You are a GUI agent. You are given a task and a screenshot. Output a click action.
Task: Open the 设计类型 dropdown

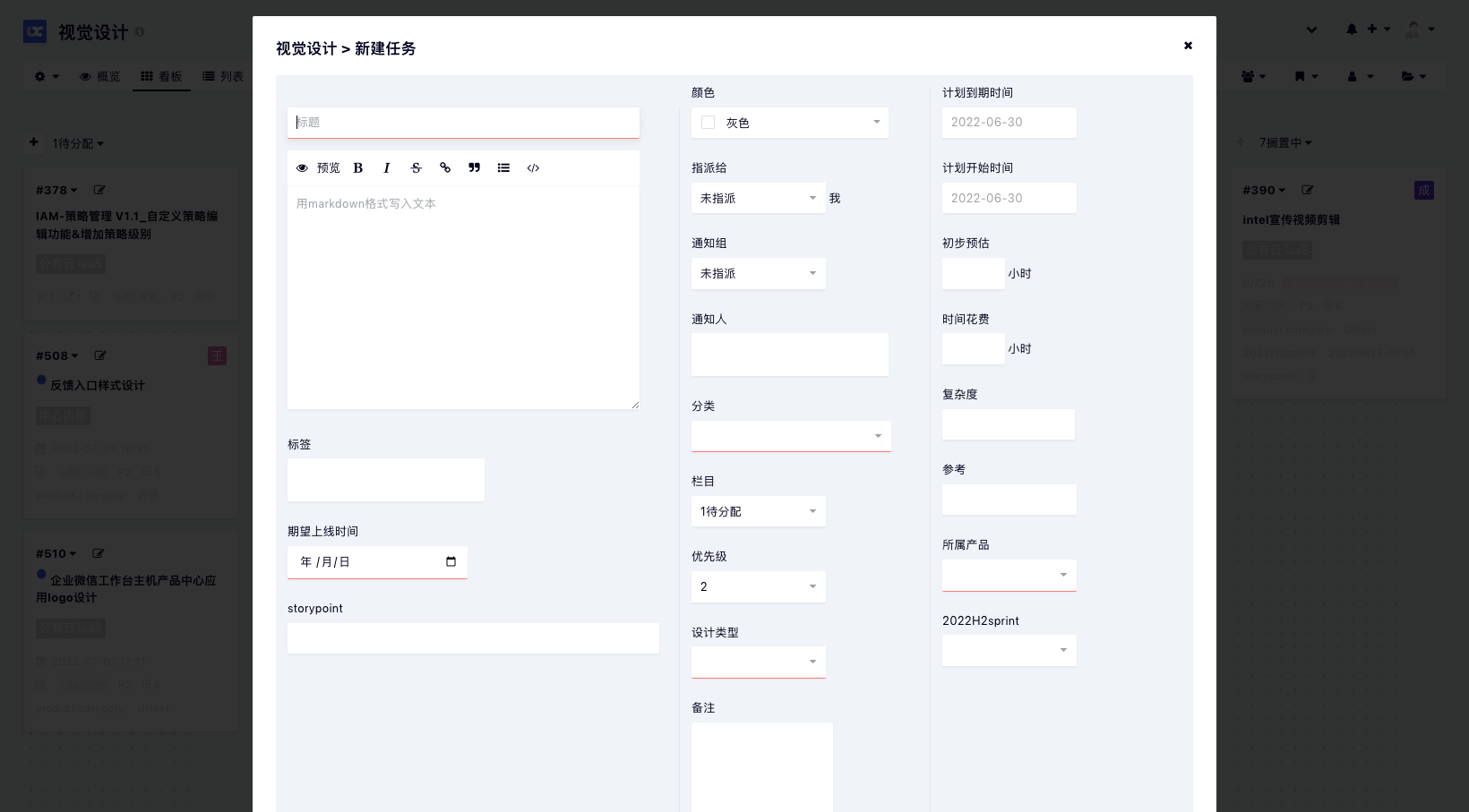click(x=759, y=662)
